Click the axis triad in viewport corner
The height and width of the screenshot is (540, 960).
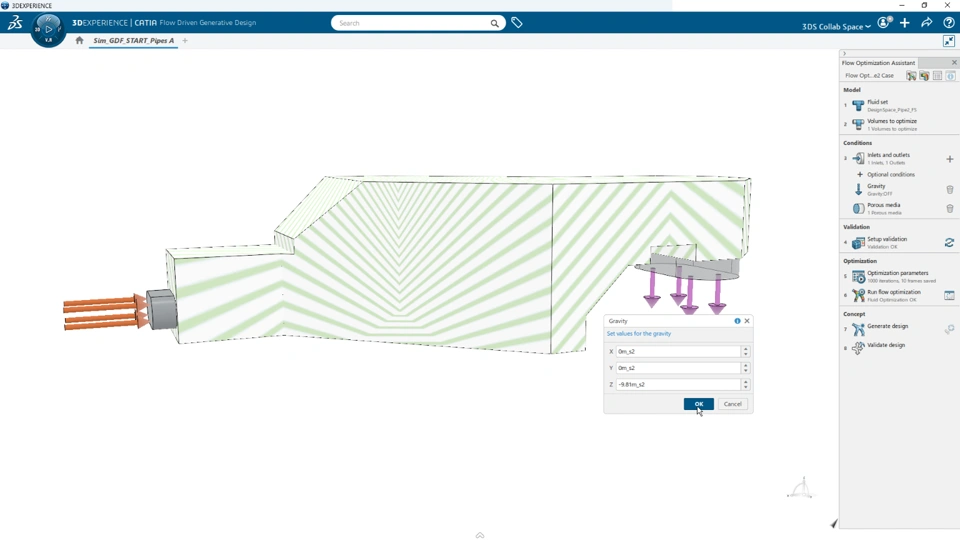[x=800, y=488]
